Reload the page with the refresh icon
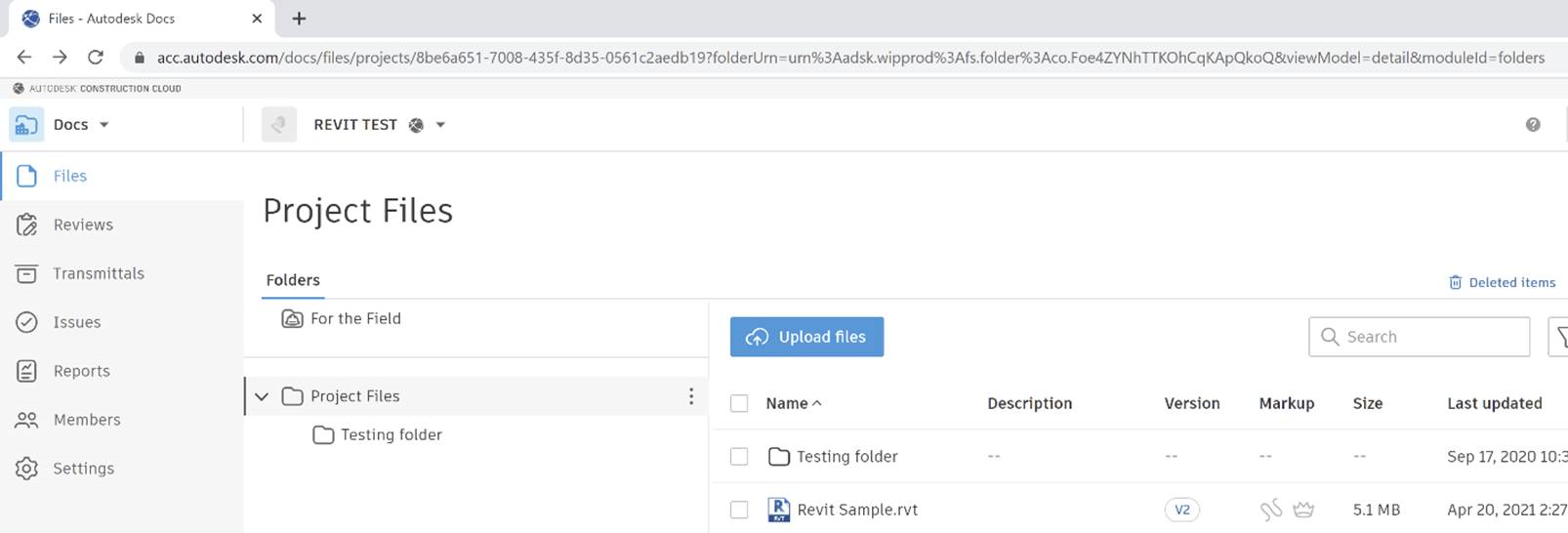 (96, 58)
